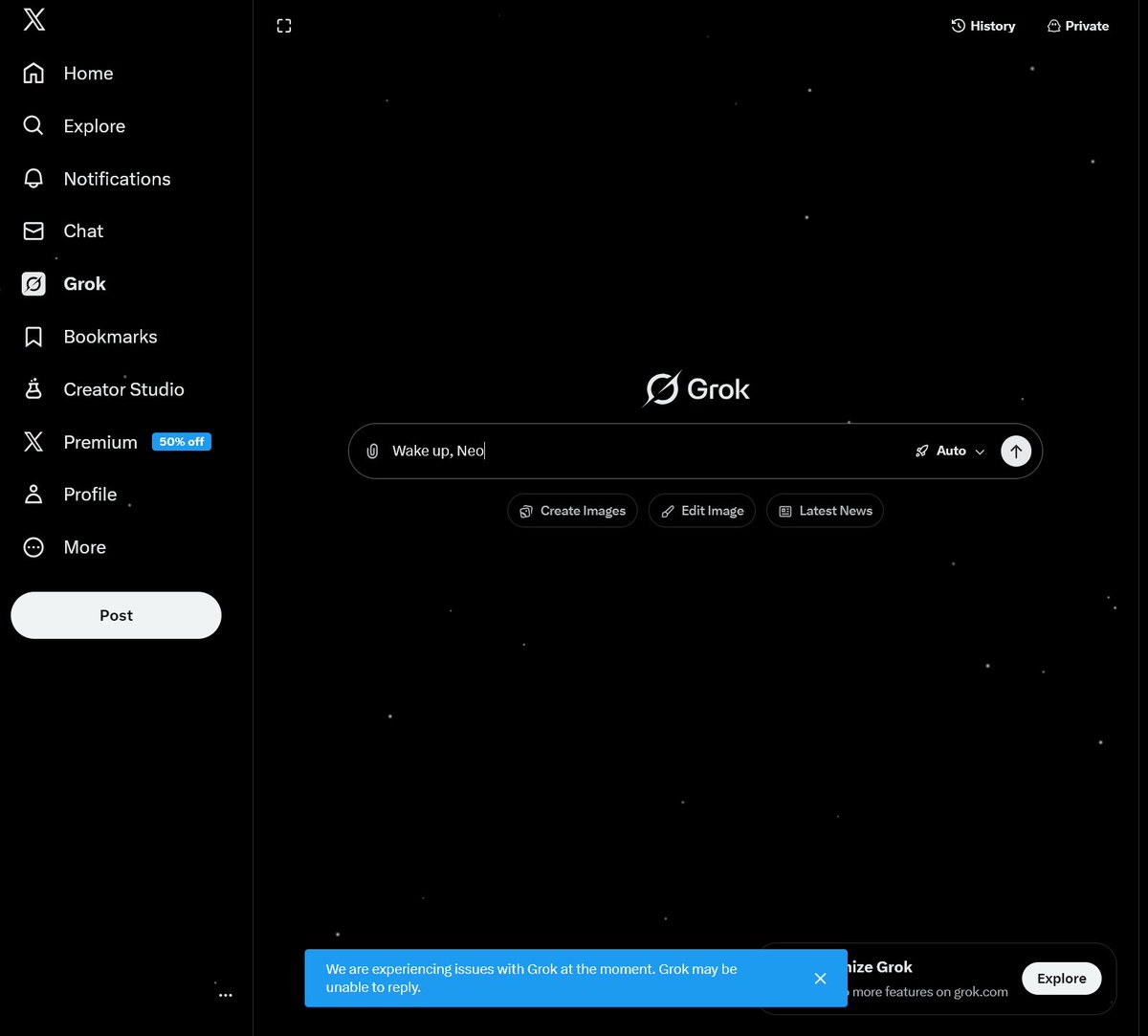This screenshot has width=1148, height=1036.
Task: Click the Creator Studio flask icon
Action: click(x=33, y=388)
